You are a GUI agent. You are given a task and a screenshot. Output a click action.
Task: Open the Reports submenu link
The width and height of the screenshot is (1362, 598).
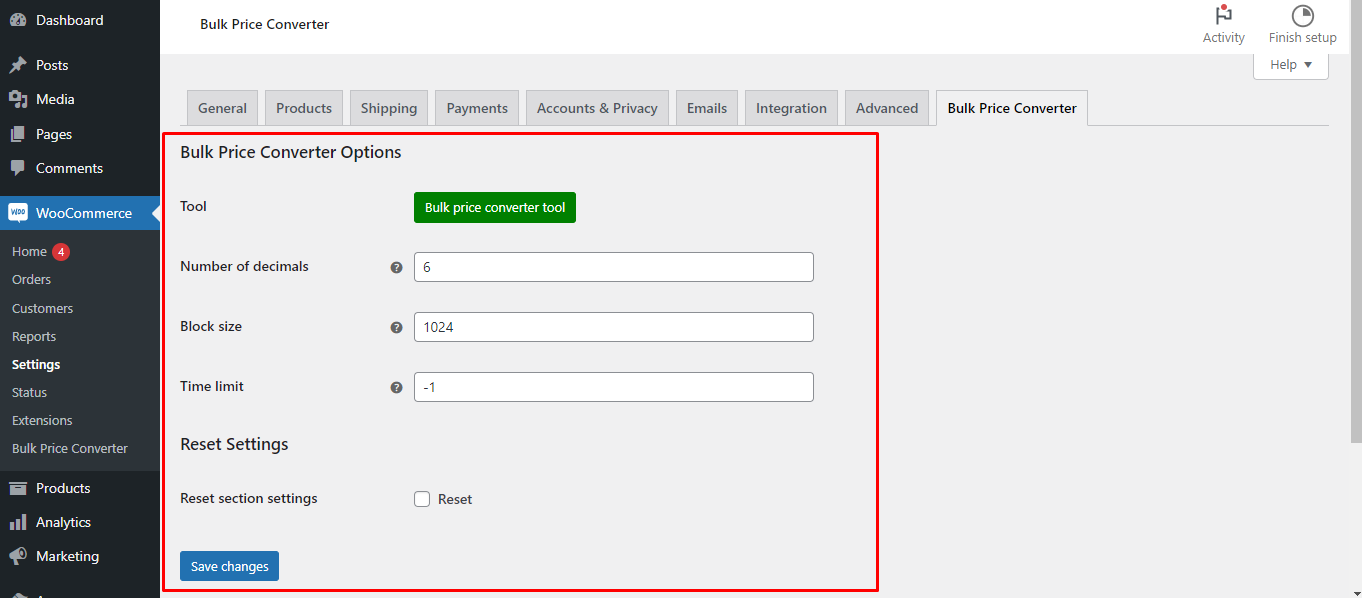34,336
